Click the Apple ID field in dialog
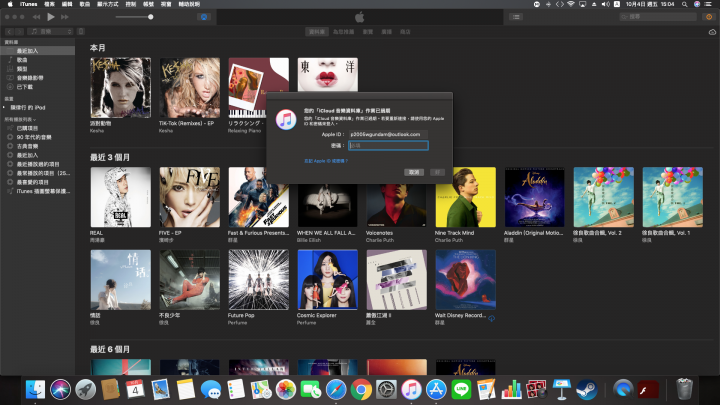Screen dimensions: 720x405 (x=388, y=134)
